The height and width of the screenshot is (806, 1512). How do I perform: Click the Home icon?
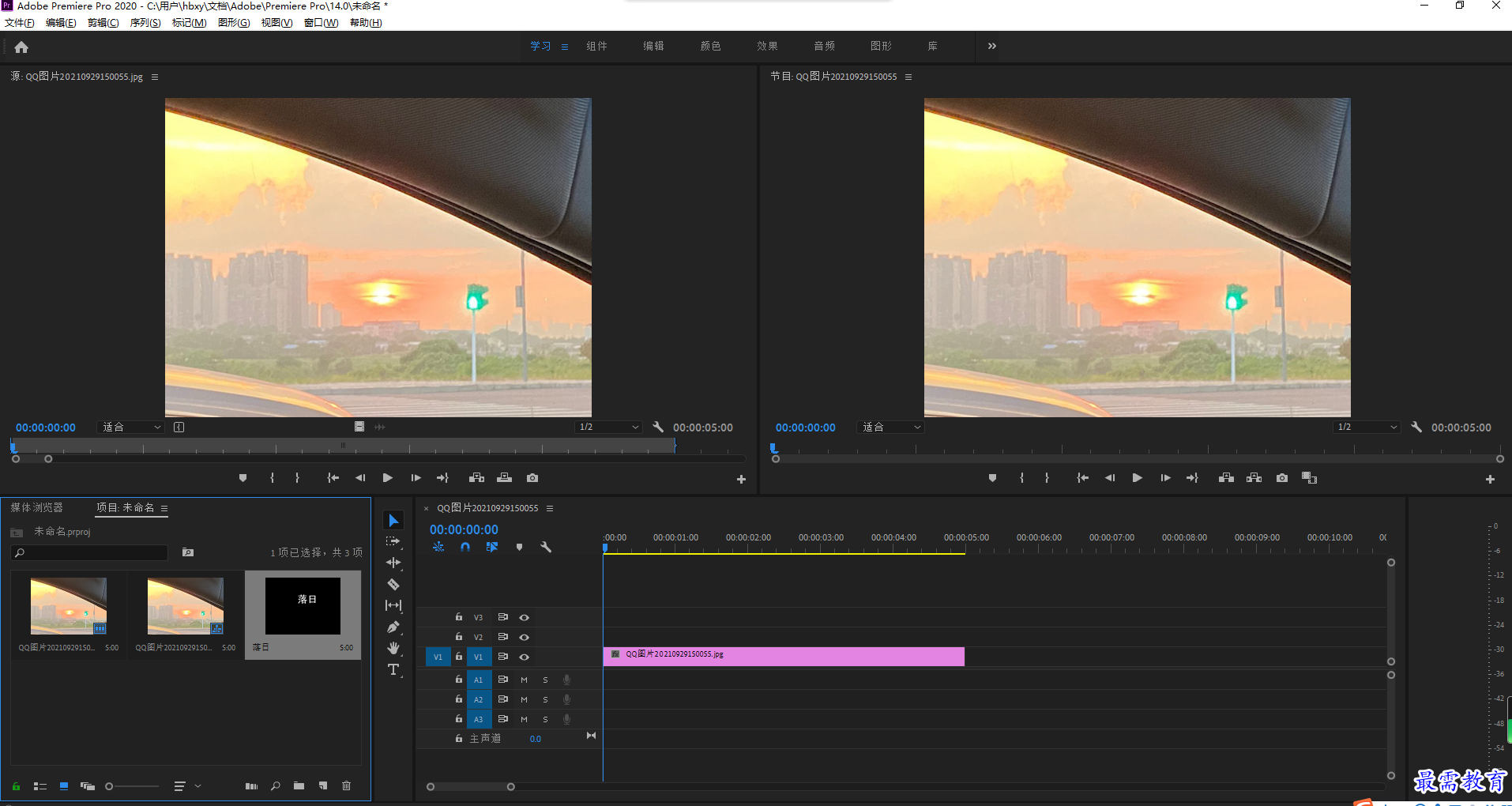pos(21,47)
